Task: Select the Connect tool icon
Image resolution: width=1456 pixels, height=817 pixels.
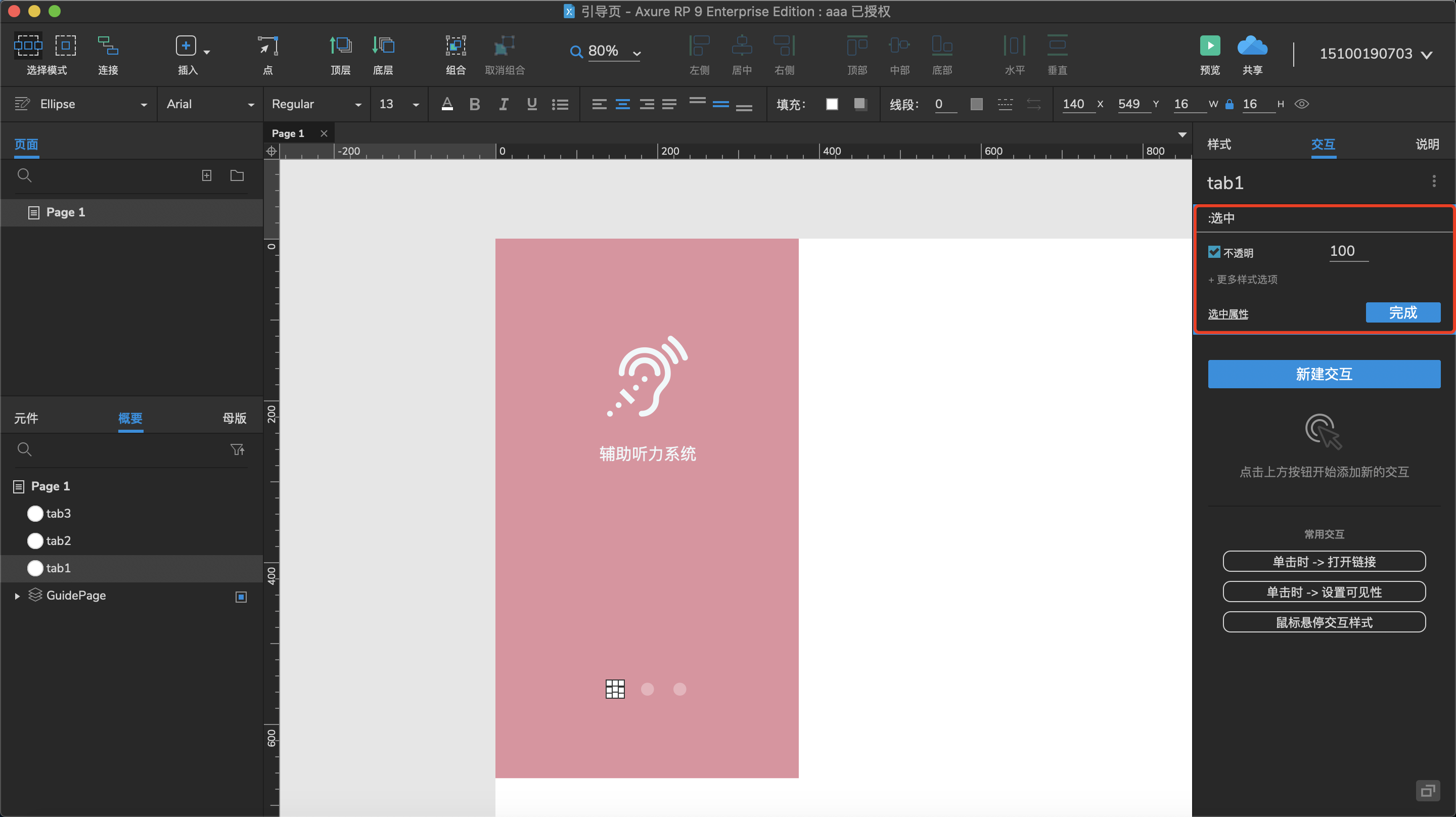Action: [107, 46]
